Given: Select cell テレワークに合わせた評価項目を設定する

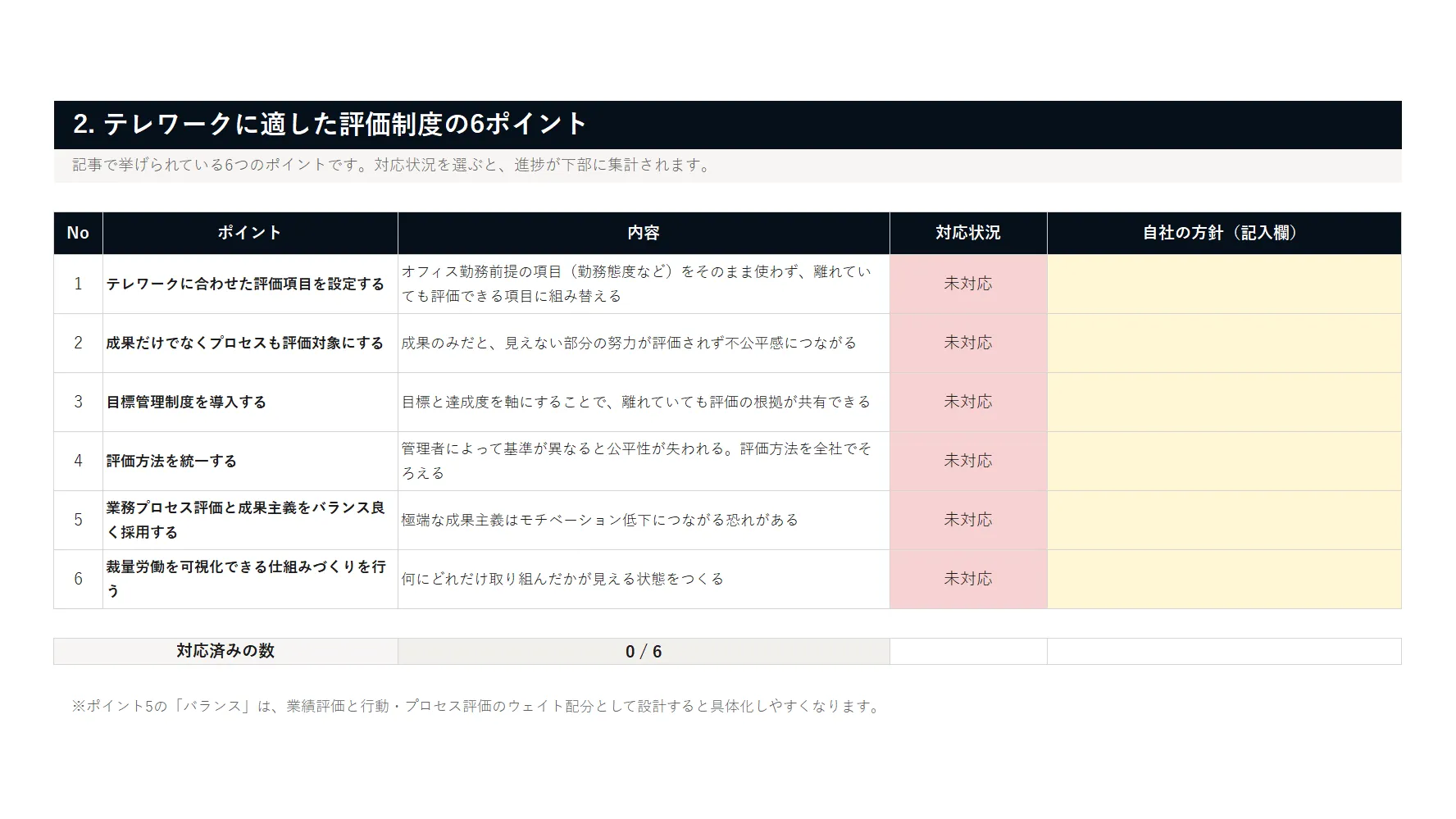Looking at the screenshot, I should [250, 284].
